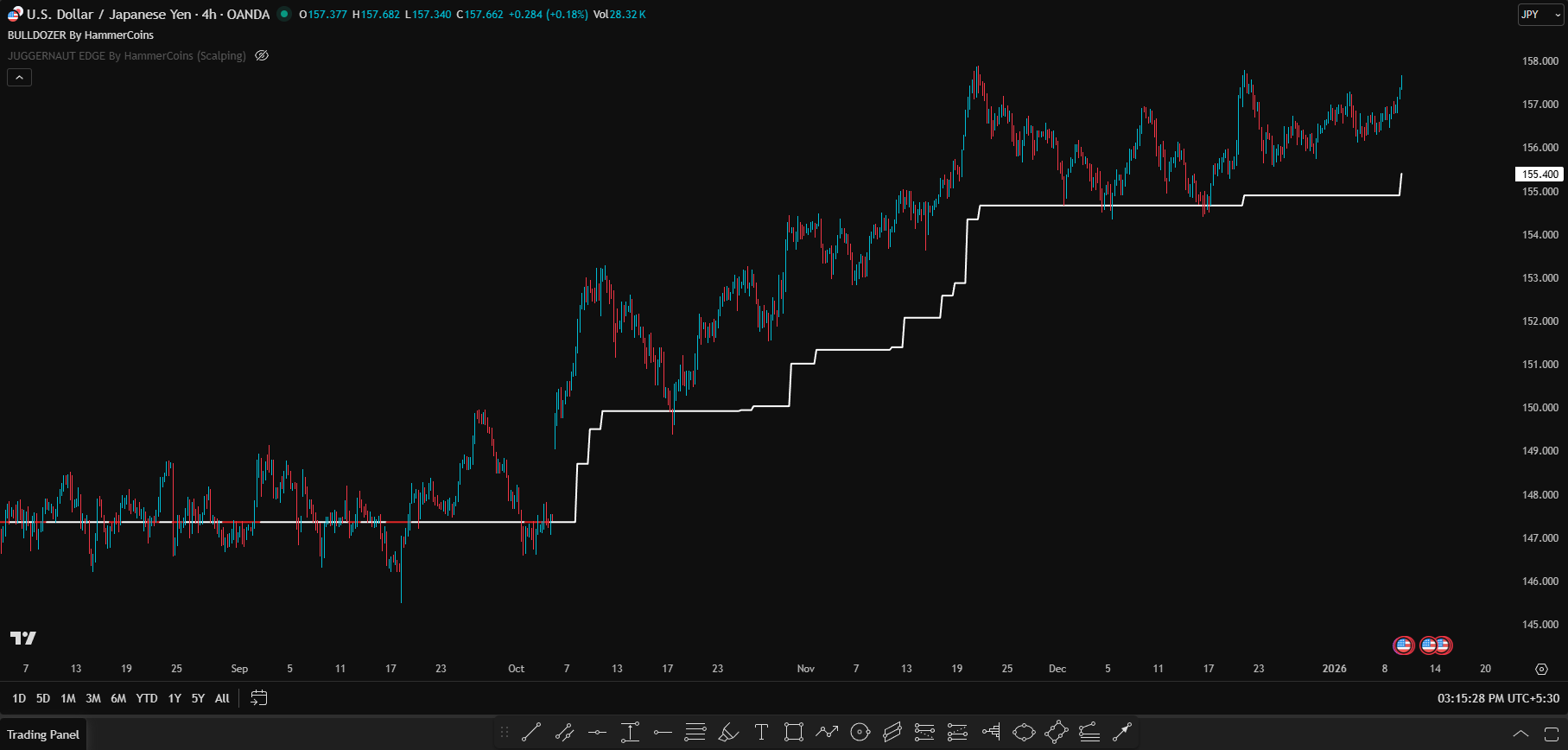Image resolution: width=1568 pixels, height=750 pixels.
Task: Open the JPY currency dropdown
Action: click(x=1540, y=15)
